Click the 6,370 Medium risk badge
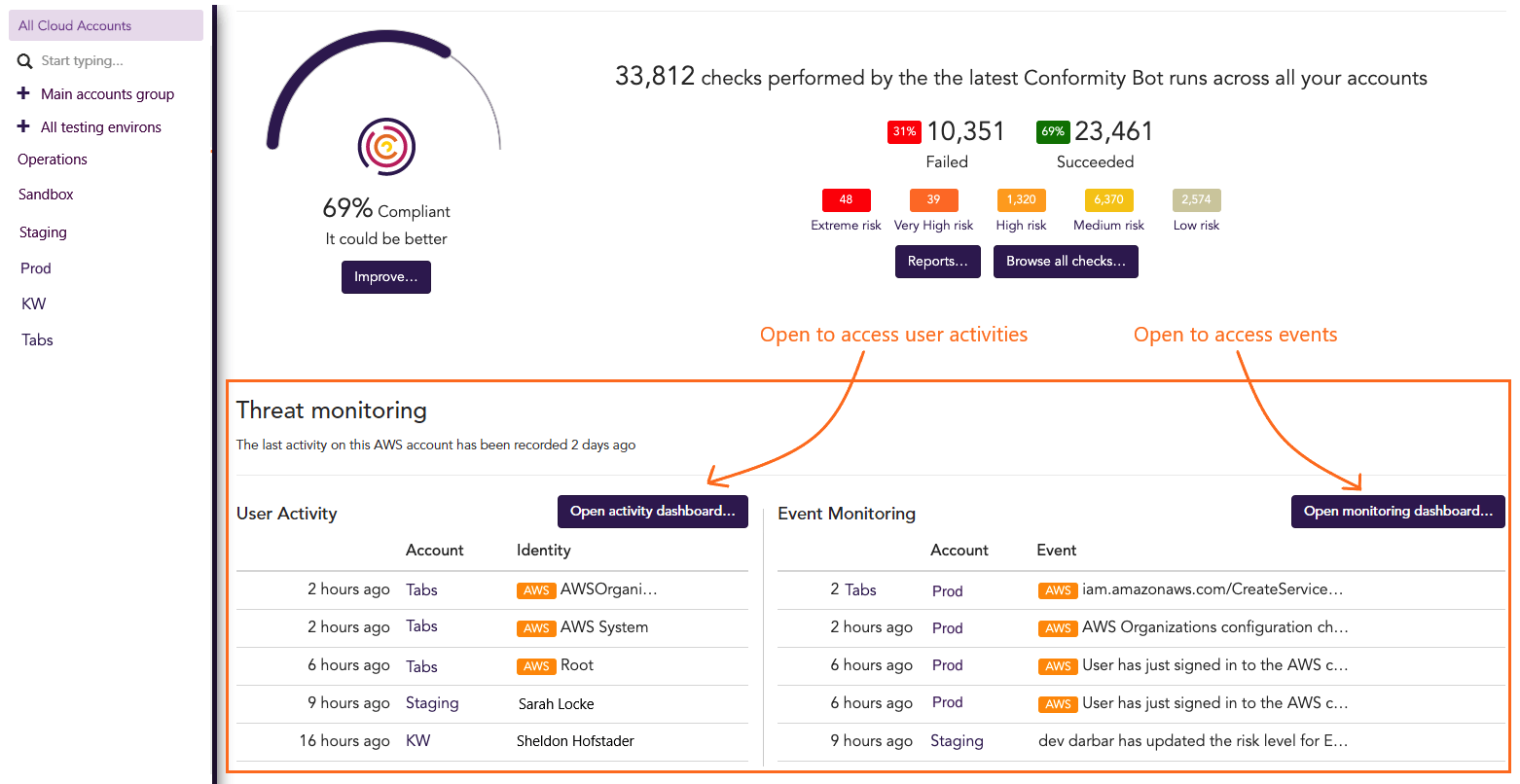 [x=1108, y=199]
